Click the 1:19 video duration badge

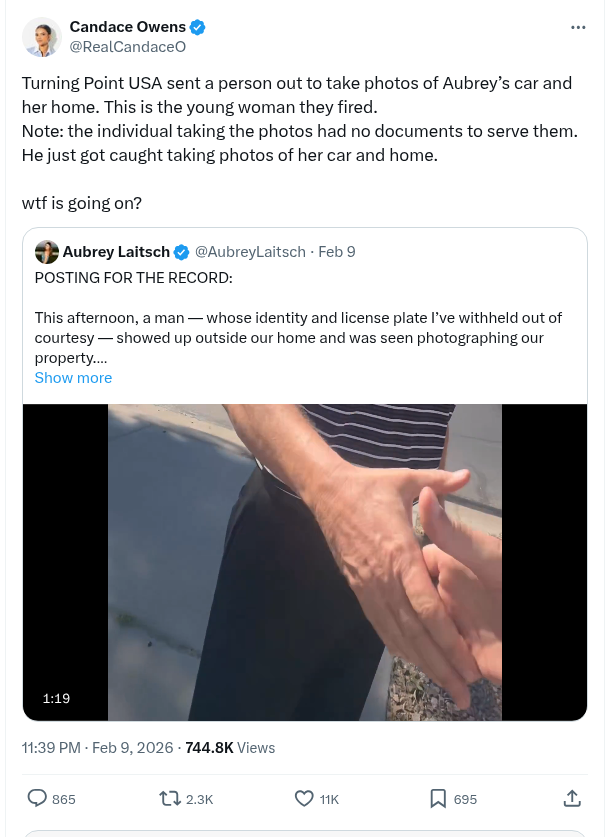click(57, 698)
